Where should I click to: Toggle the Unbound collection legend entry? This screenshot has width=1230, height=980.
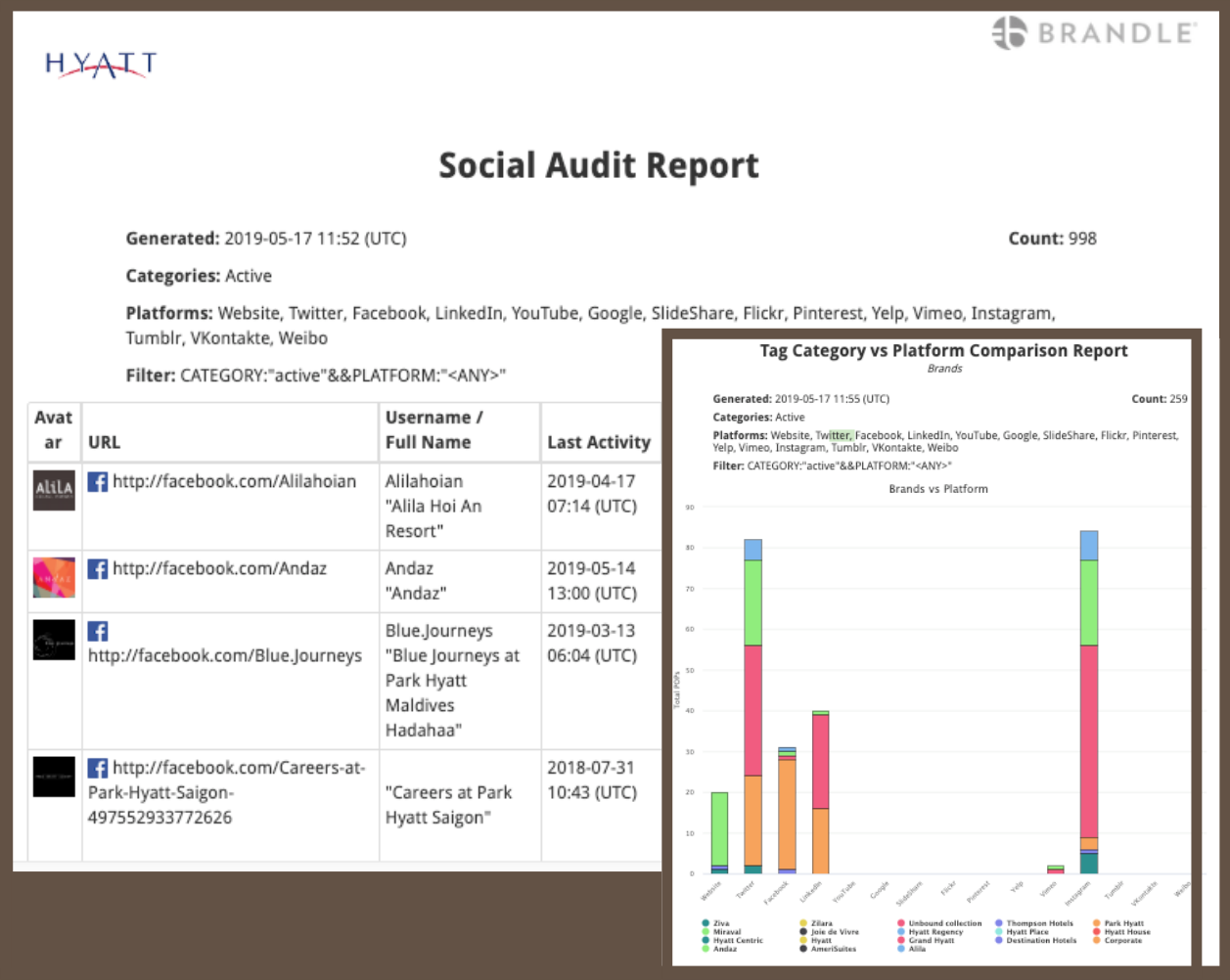tap(939, 923)
